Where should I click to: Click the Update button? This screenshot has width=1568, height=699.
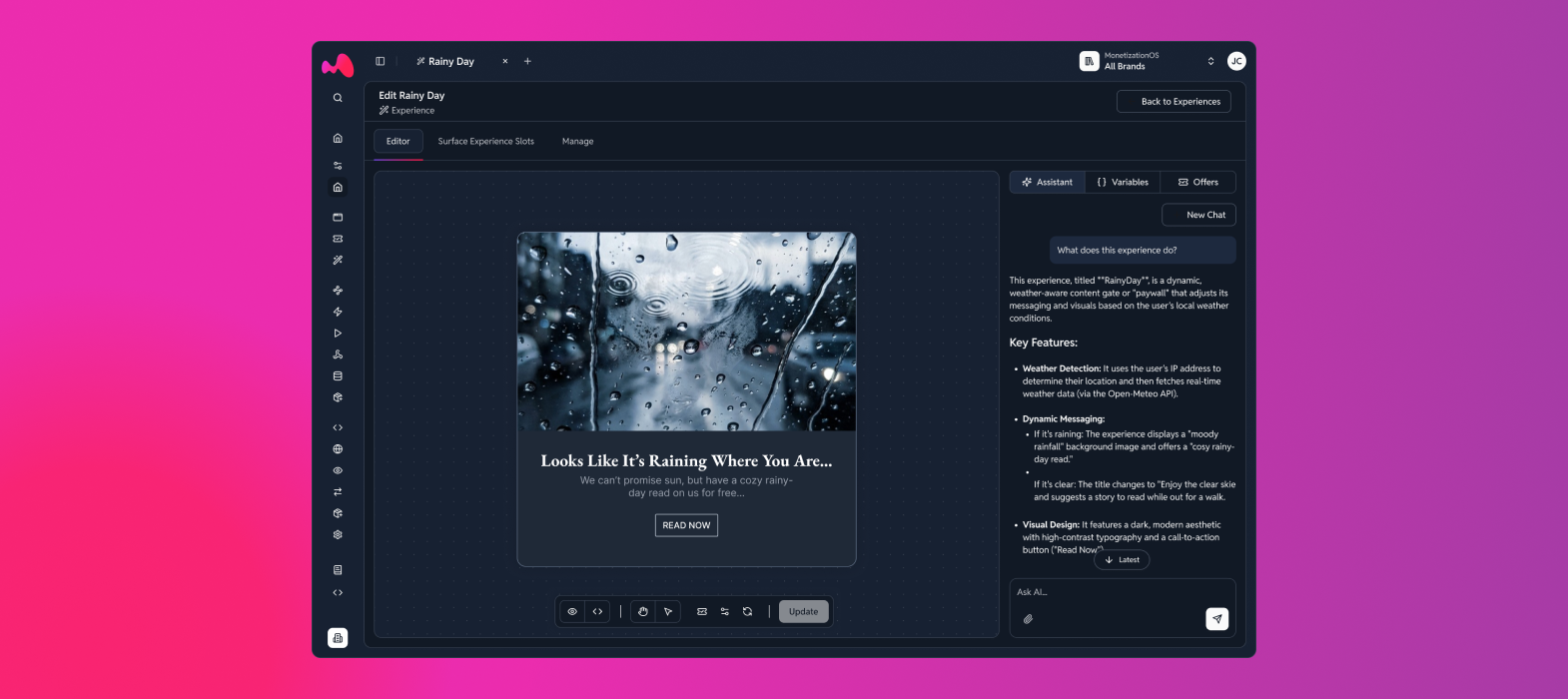[804, 611]
